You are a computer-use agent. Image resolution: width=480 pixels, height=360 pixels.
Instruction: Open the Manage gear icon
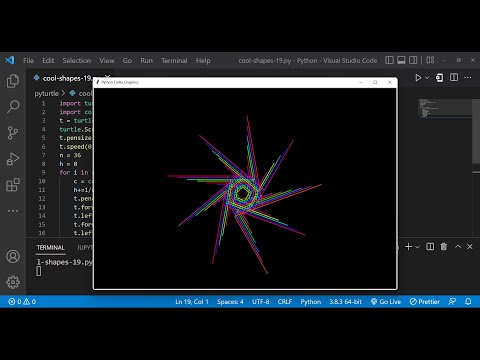point(13,282)
